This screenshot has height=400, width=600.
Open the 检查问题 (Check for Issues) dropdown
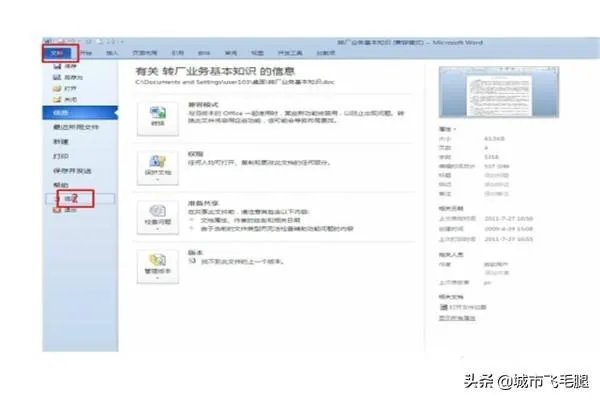[x=158, y=217]
